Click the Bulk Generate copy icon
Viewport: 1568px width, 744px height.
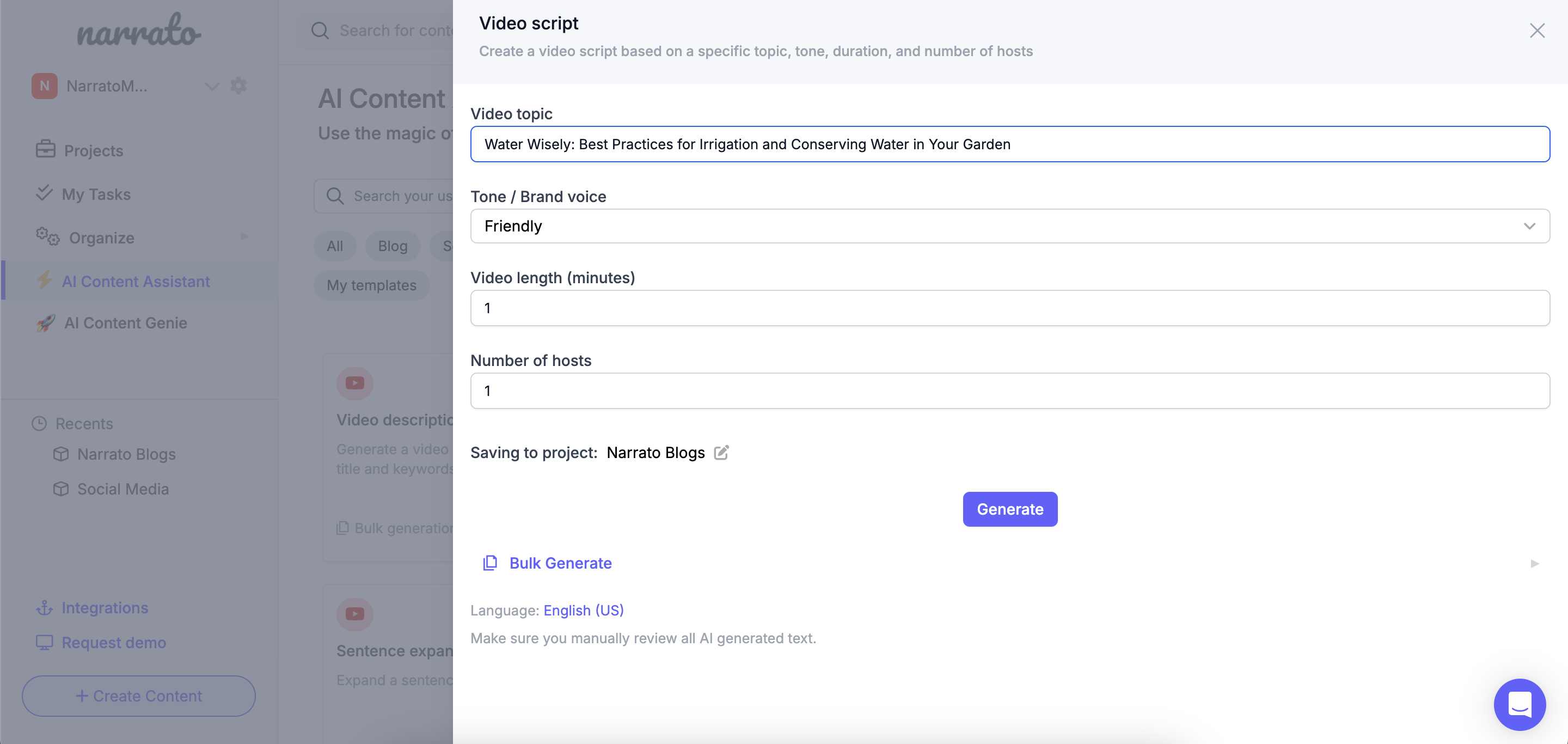490,563
